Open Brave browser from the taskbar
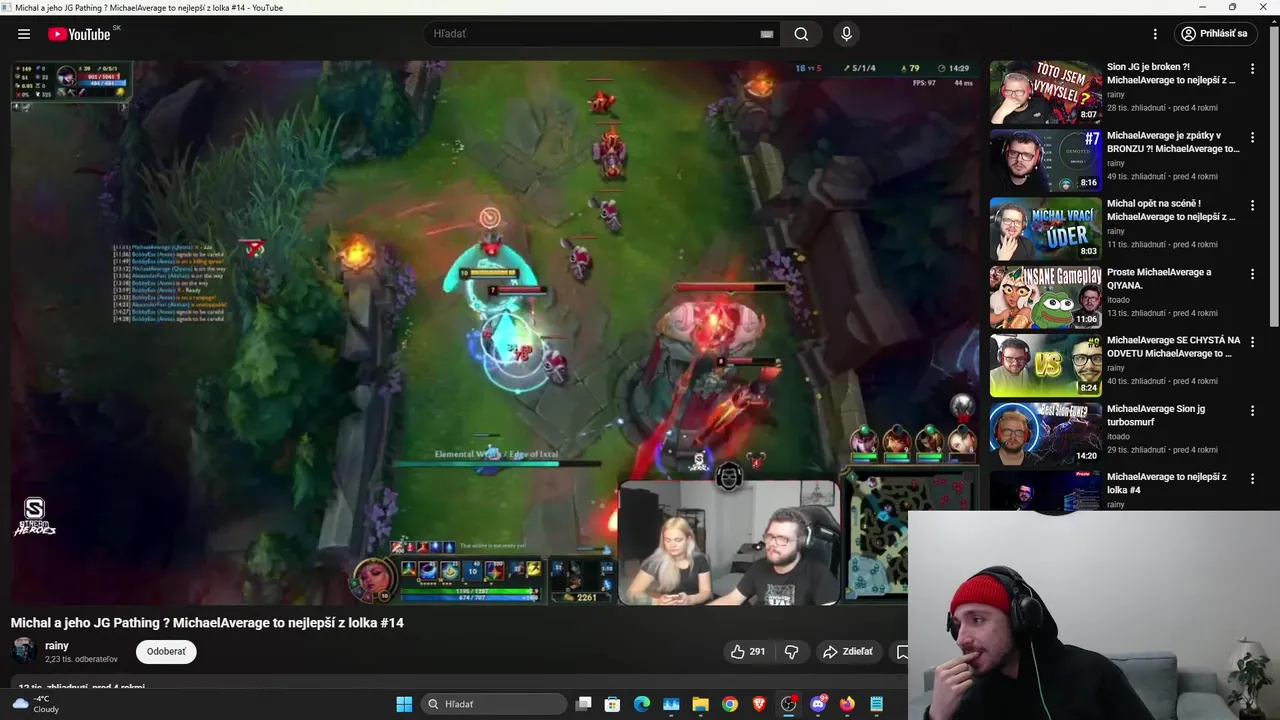Screen dimensions: 1280x720 (759, 704)
